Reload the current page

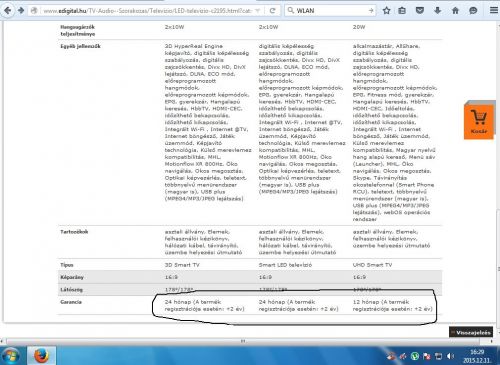272,11
